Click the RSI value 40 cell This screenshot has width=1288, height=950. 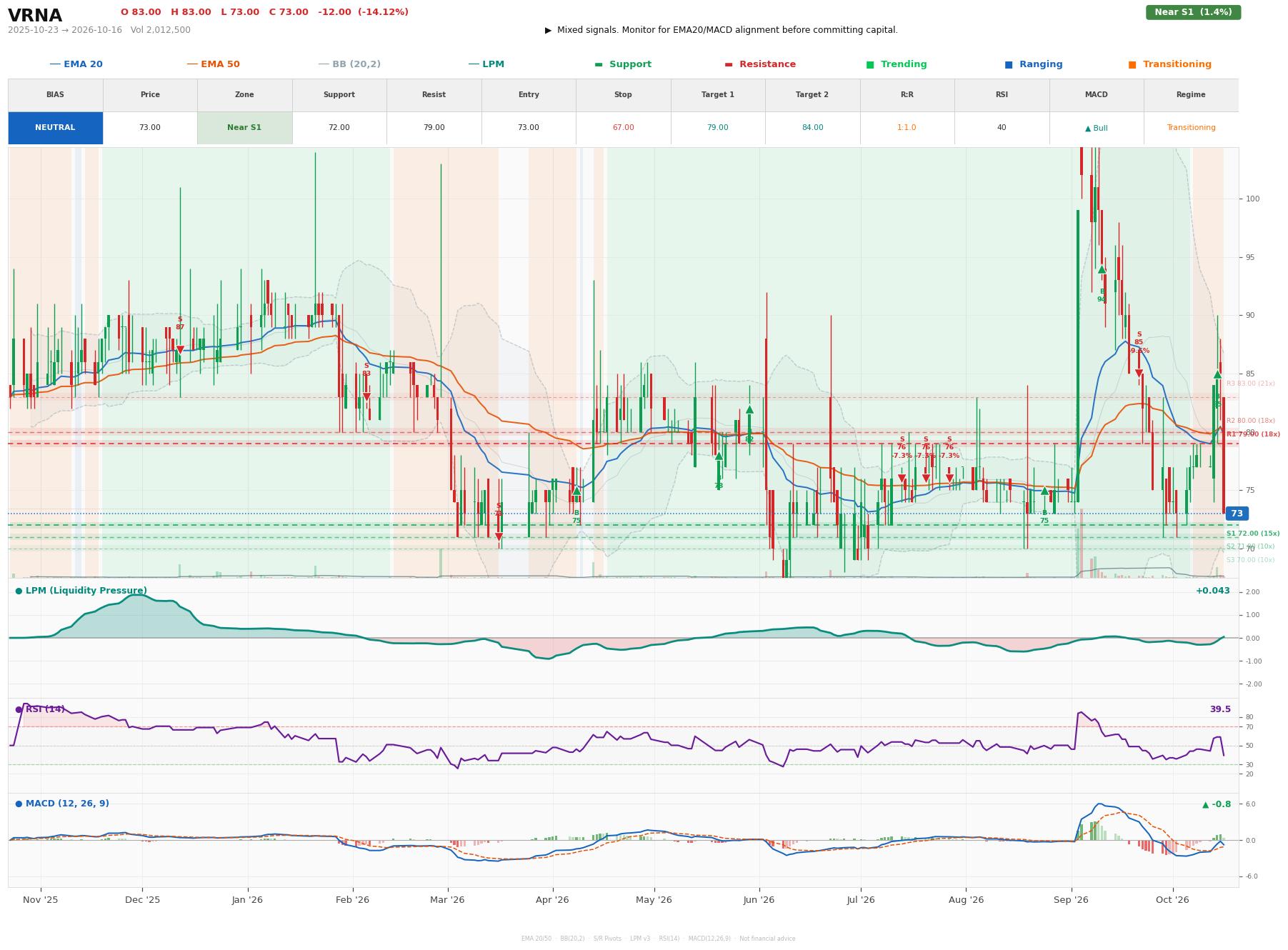[1002, 128]
